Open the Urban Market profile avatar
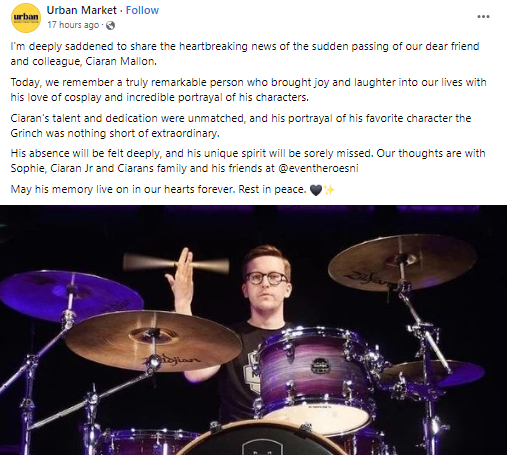This screenshot has height=455, width=507. pos(26,18)
